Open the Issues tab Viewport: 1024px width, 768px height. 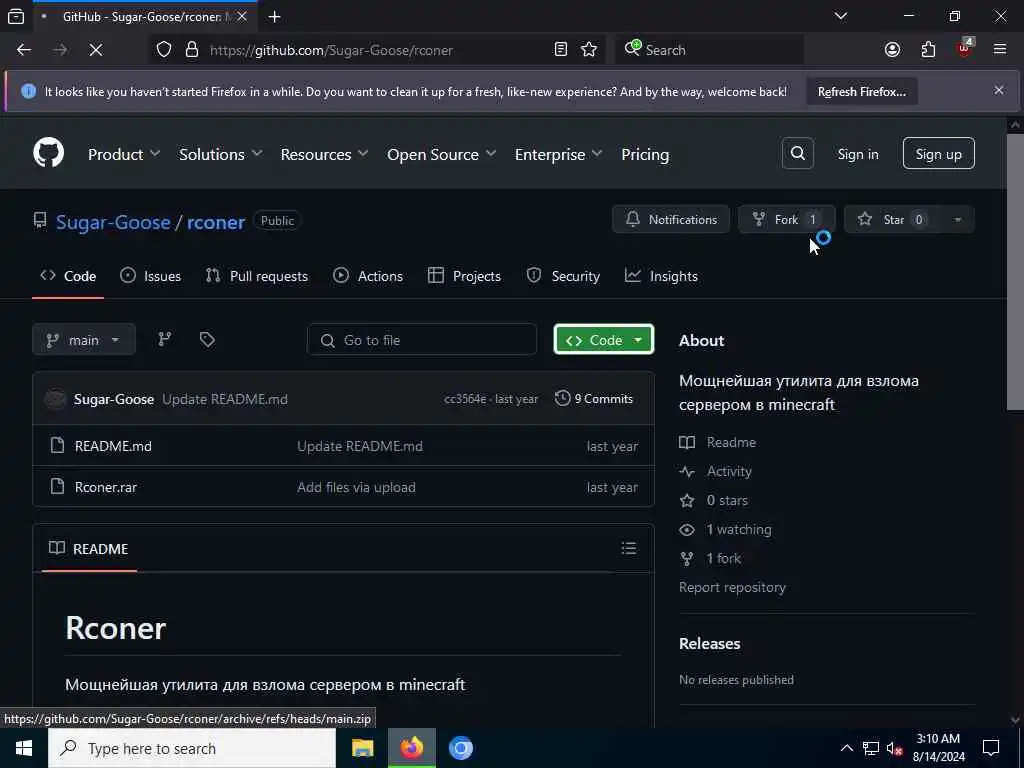(150, 276)
